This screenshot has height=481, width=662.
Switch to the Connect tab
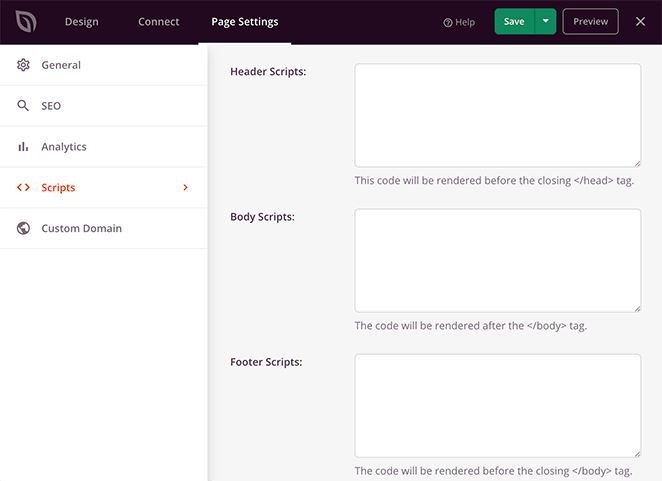pyautogui.click(x=159, y=22)
